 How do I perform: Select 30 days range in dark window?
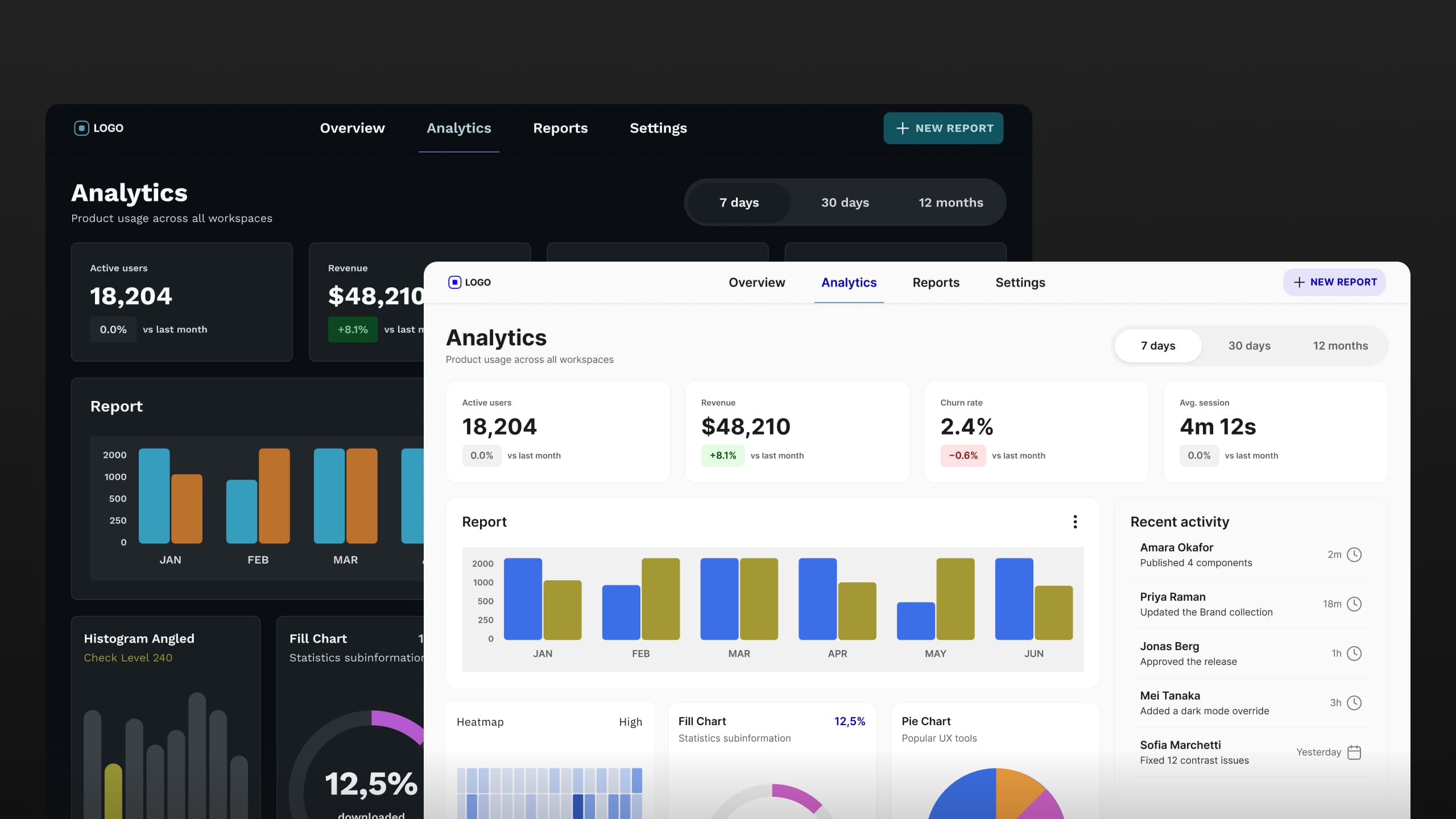[845, 202]
